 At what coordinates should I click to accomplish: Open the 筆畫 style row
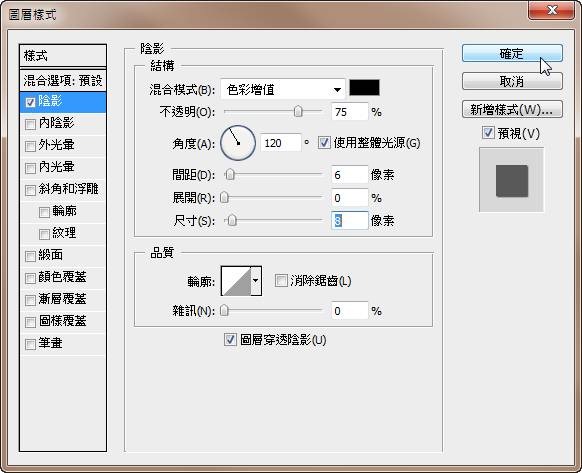pos(63,343)
